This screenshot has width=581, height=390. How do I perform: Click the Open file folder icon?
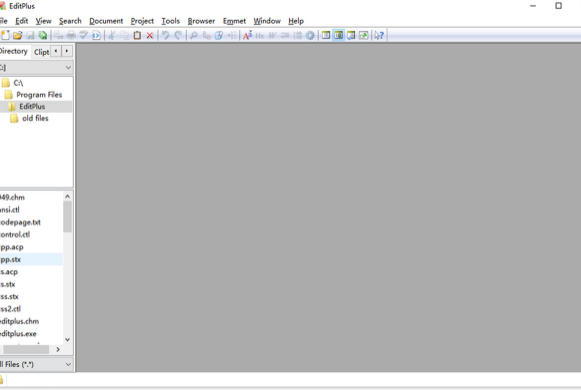coord(17,36)
